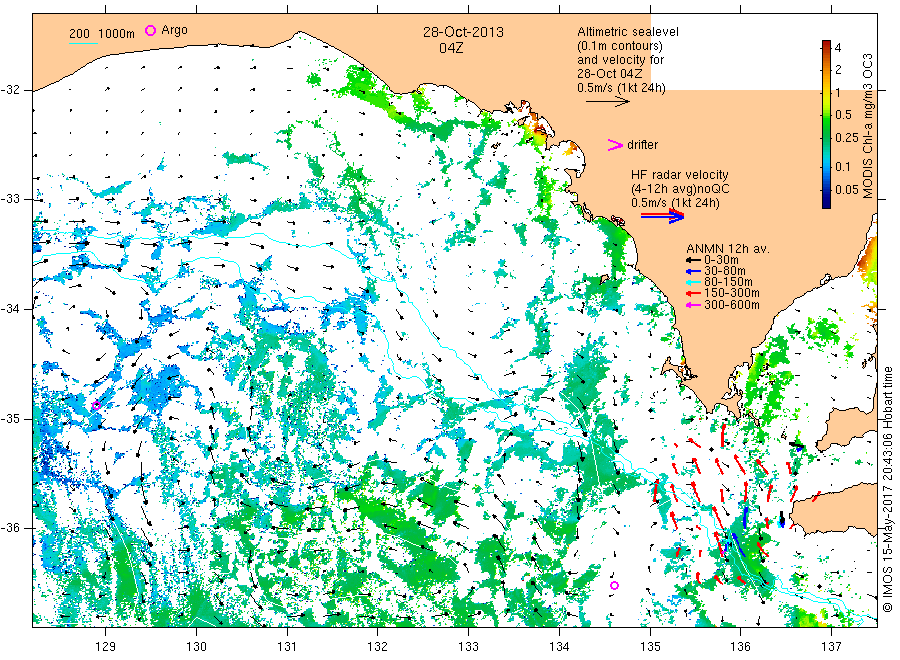Click the 'HF radar velocity' label

tap(680, 175)
